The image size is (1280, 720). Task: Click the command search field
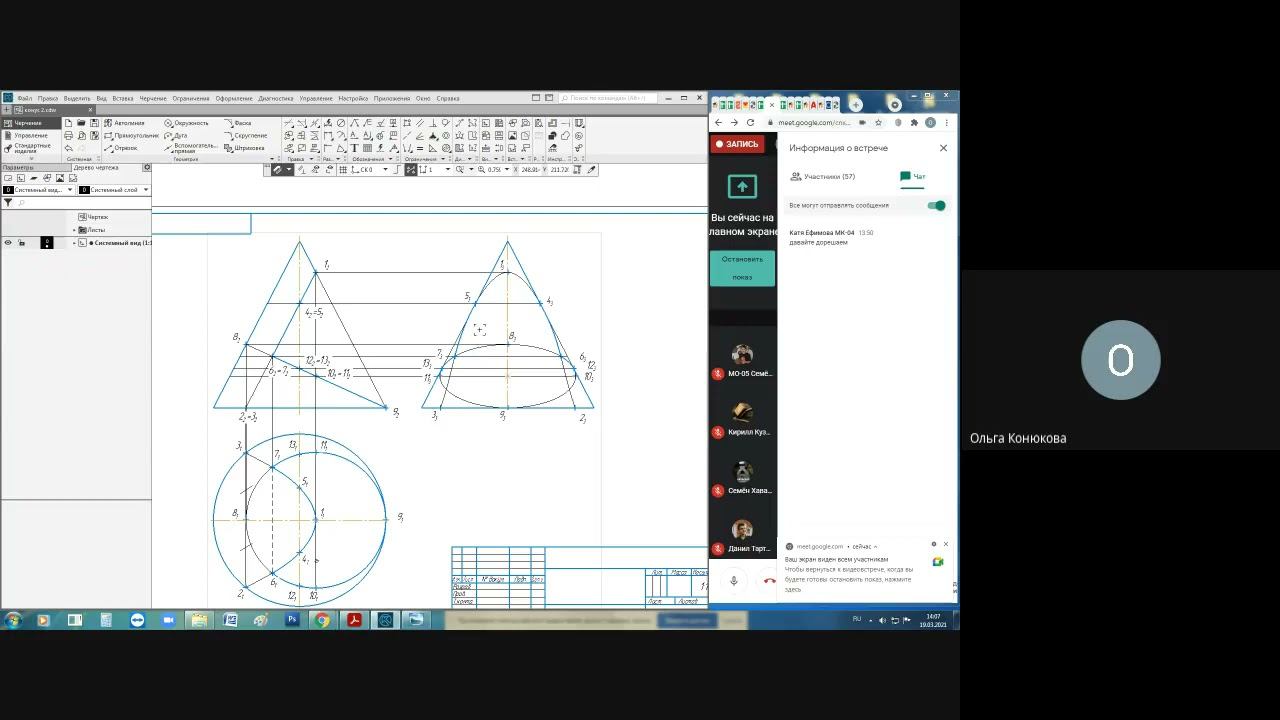608,98
